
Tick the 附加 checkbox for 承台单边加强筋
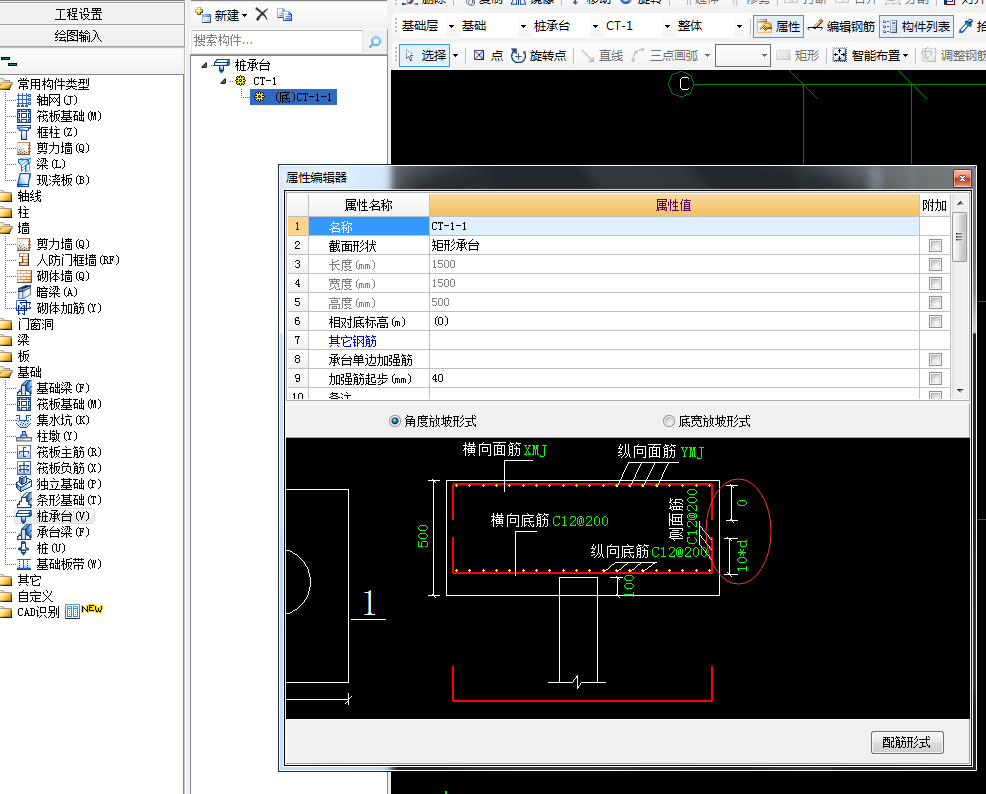(x=935, y=360)
